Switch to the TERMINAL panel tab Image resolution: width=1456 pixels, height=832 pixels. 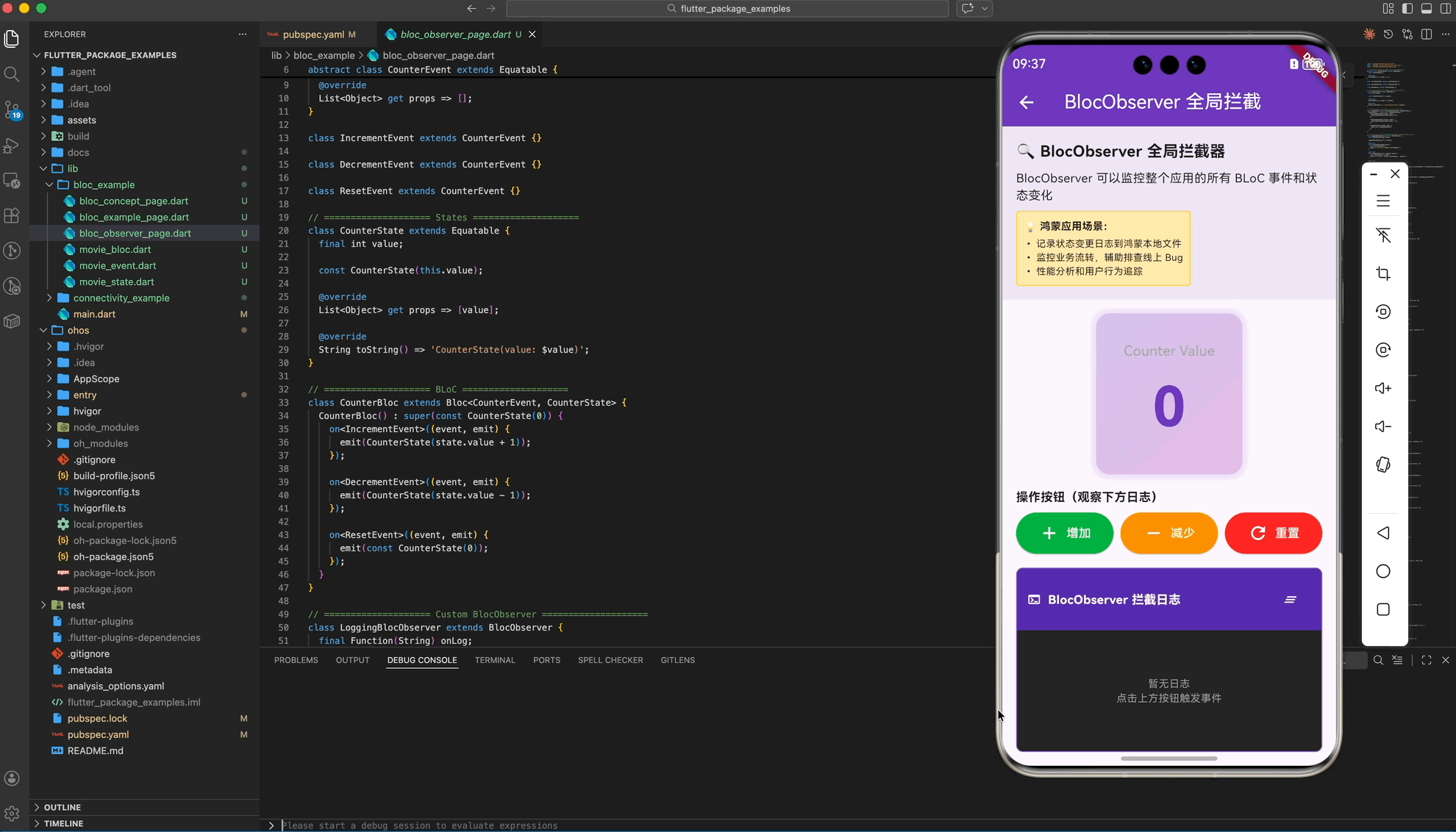pyautogui.click(x=494, y=660)
